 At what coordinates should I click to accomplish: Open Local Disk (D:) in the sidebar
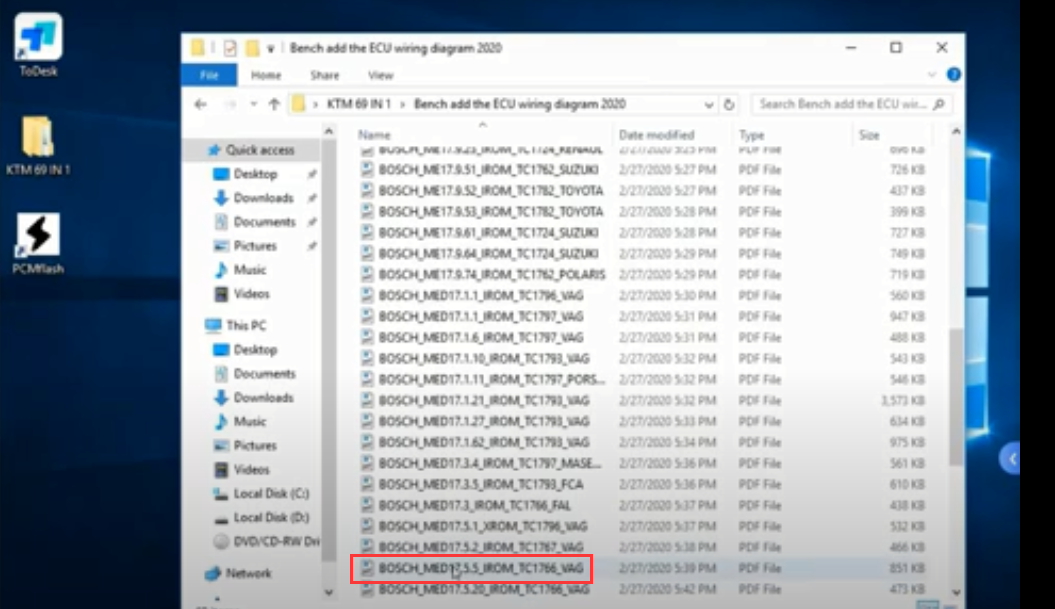point(270,517)
